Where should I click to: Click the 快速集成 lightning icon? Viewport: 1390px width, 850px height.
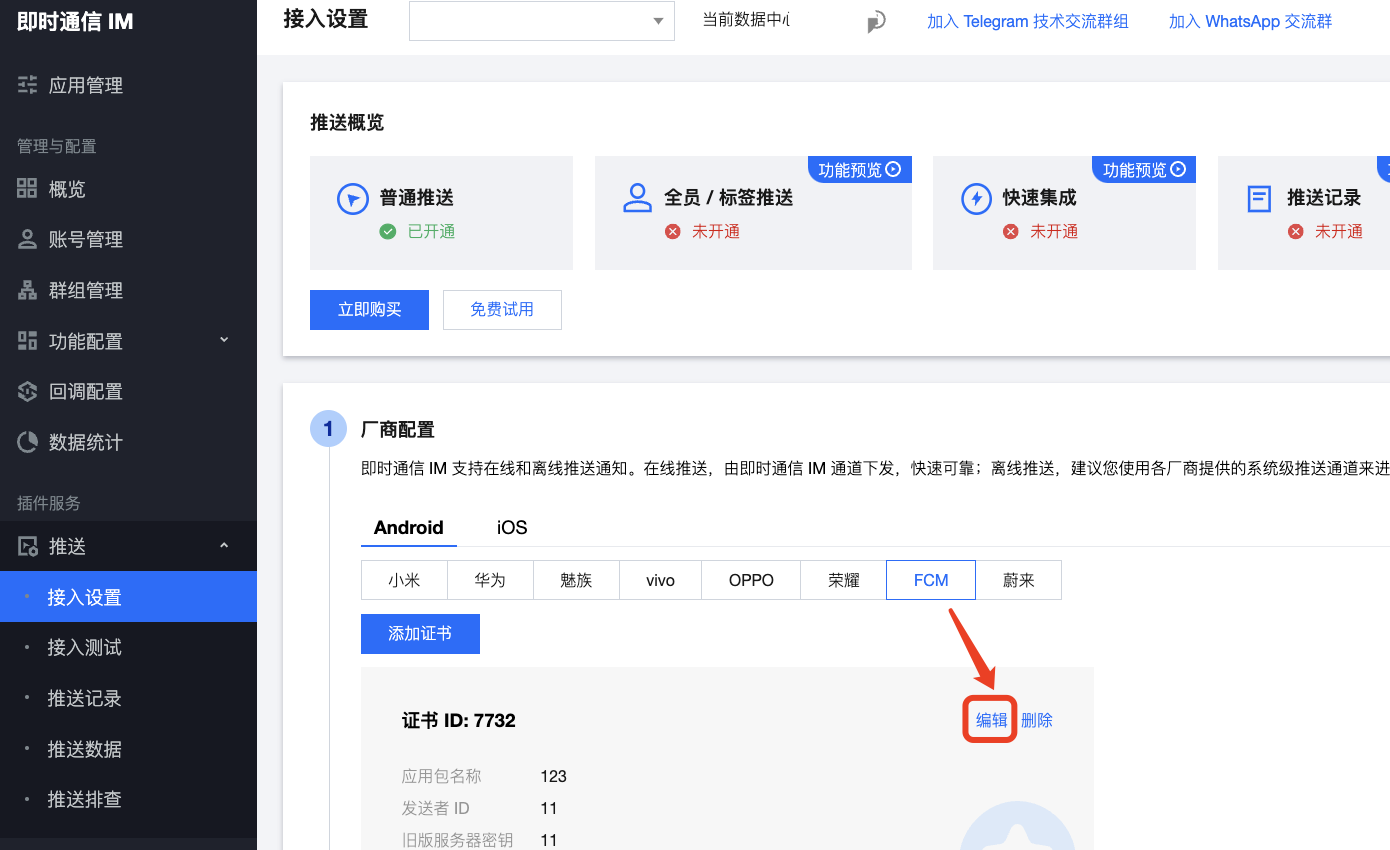(x=975, y=198)
